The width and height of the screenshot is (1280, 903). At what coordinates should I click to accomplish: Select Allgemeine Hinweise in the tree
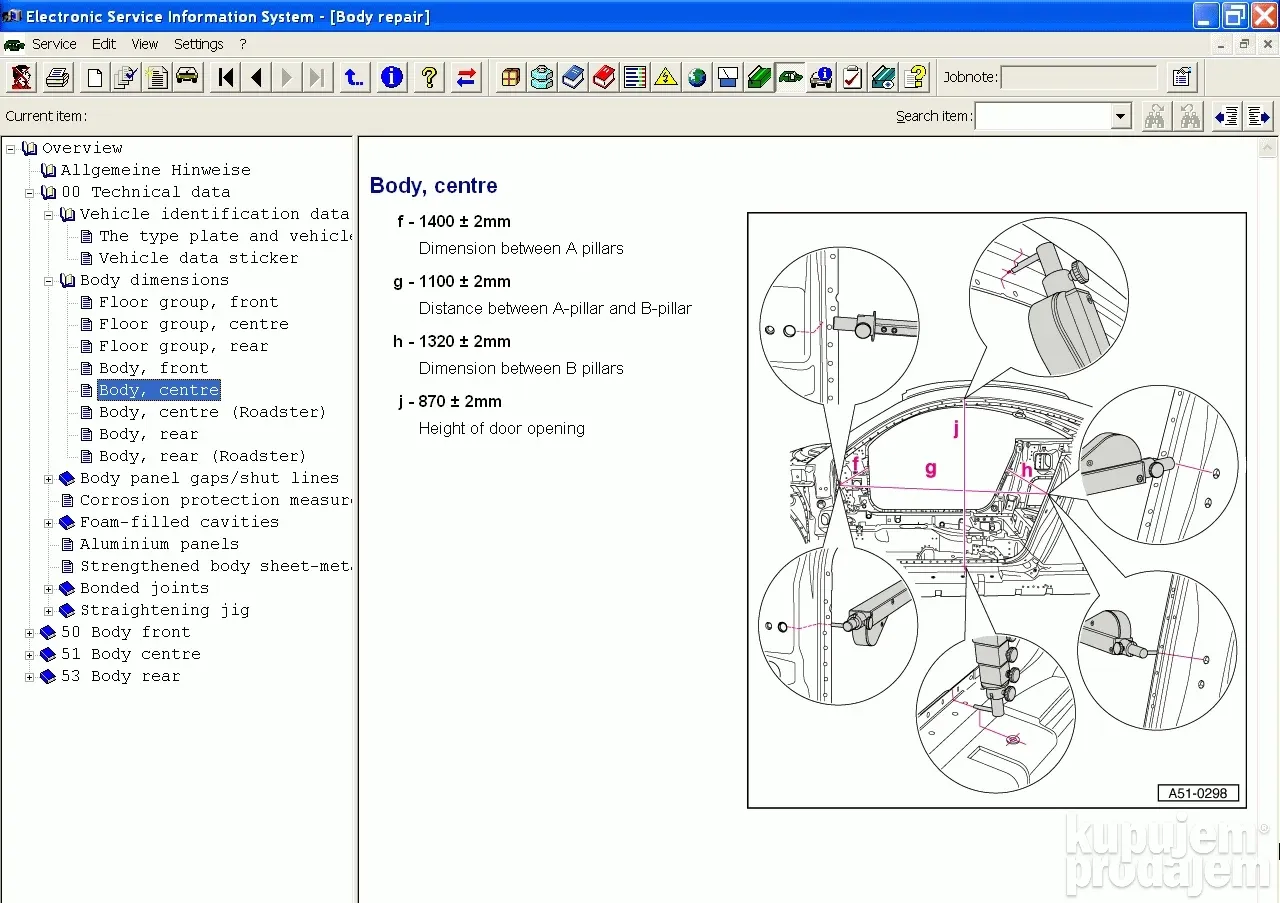coord(155,170)
